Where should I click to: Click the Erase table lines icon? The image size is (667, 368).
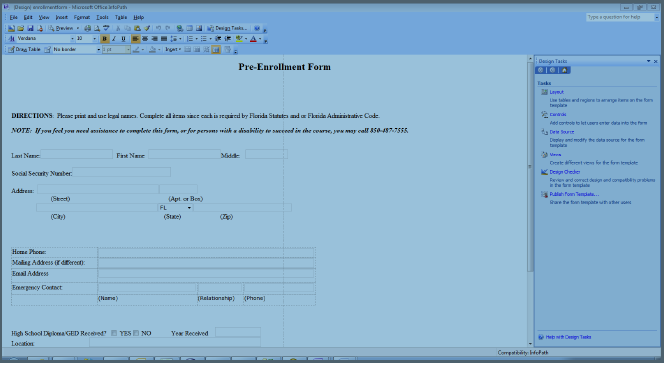[47, 50]
